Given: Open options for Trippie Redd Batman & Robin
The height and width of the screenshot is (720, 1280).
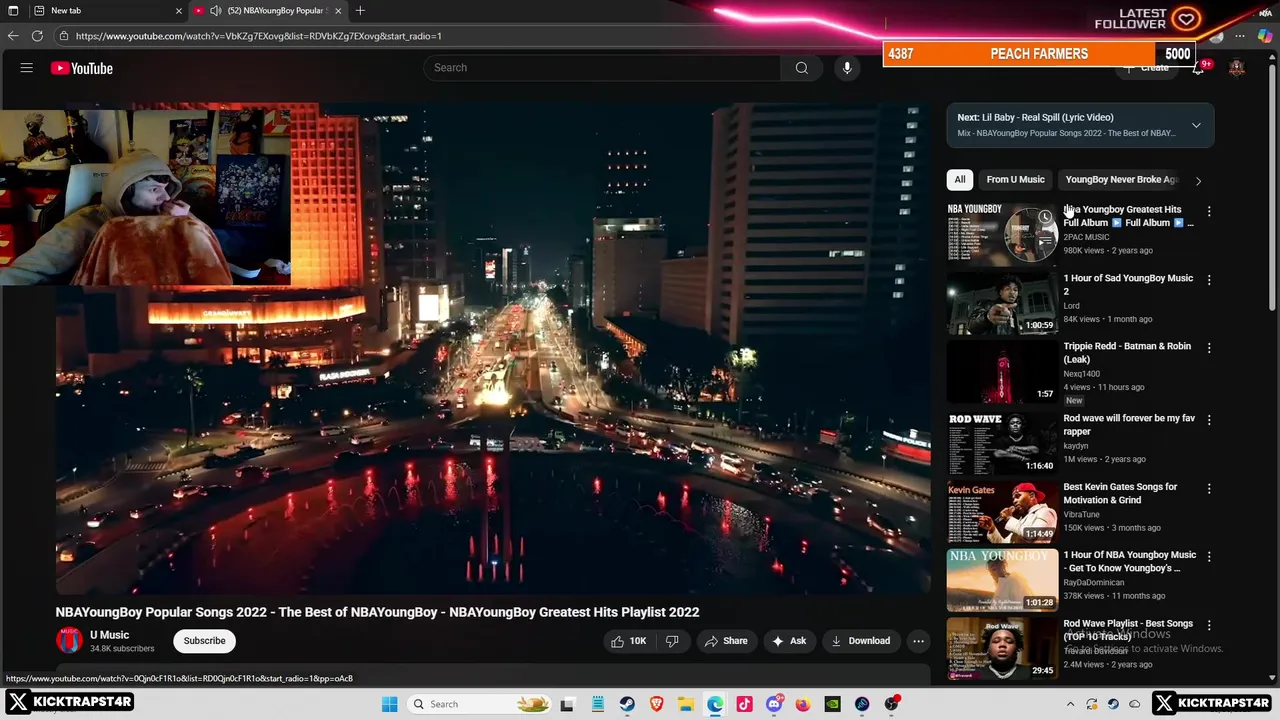Looking at the screenshot, I should (x=1209, y=348).
